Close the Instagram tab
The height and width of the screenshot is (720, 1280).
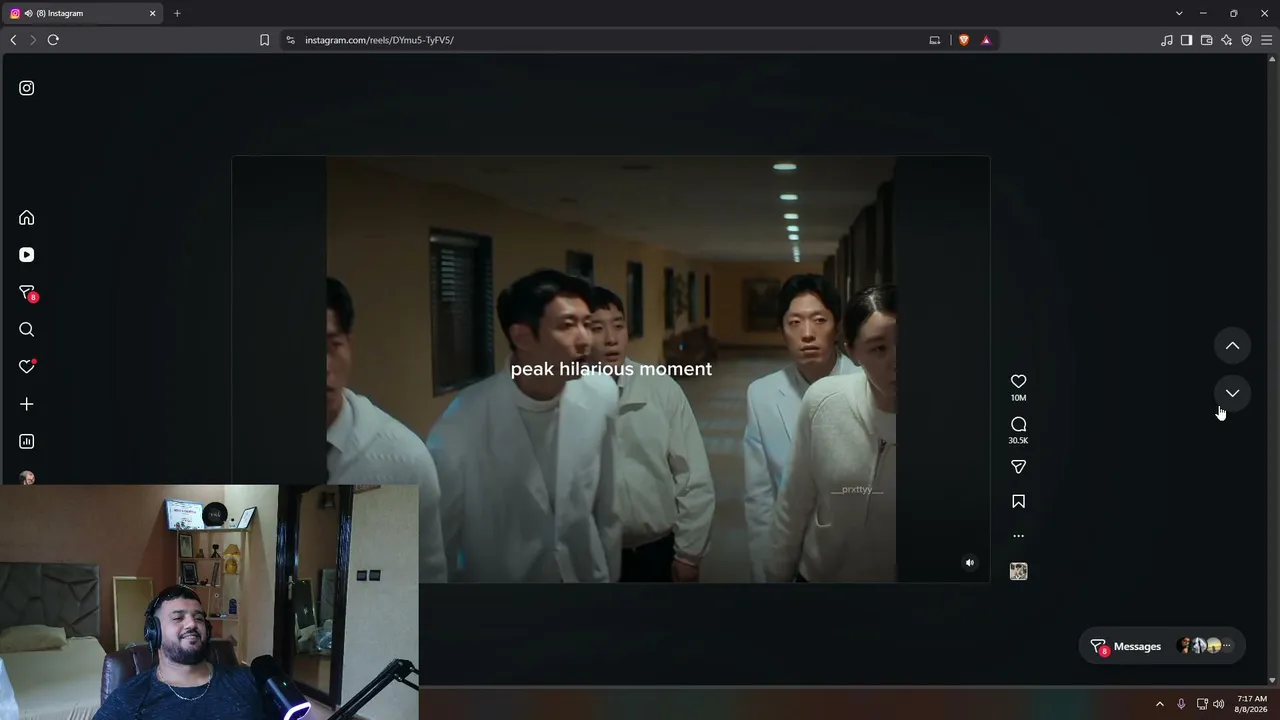click(153, 13)
